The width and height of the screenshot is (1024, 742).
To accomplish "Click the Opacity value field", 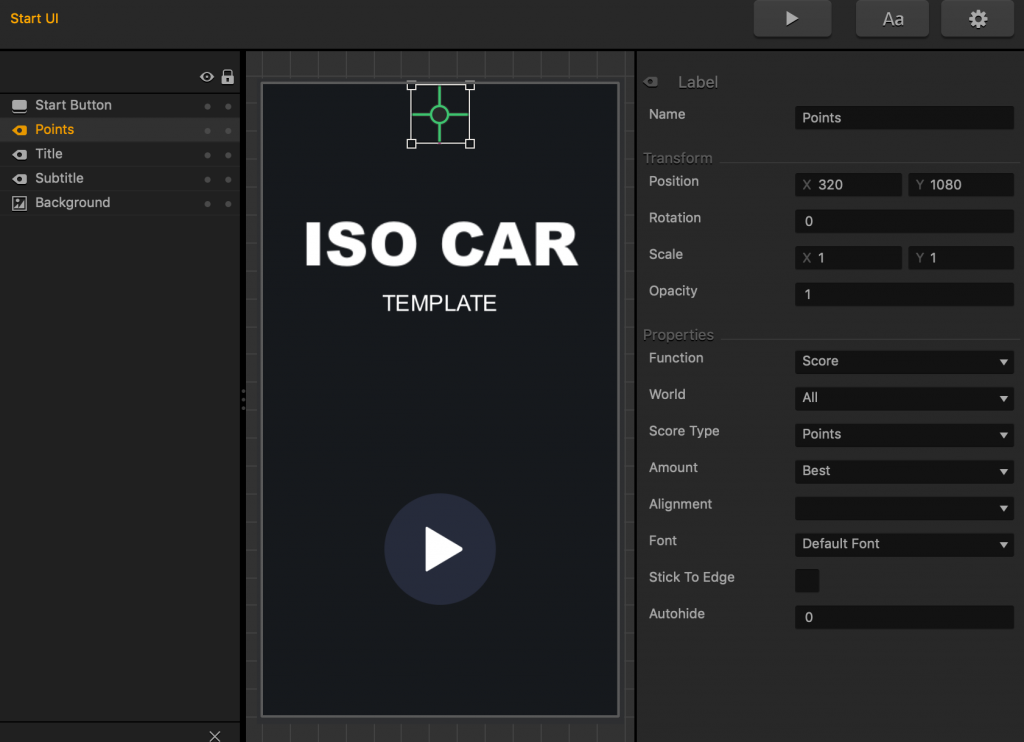I will 903,294.
